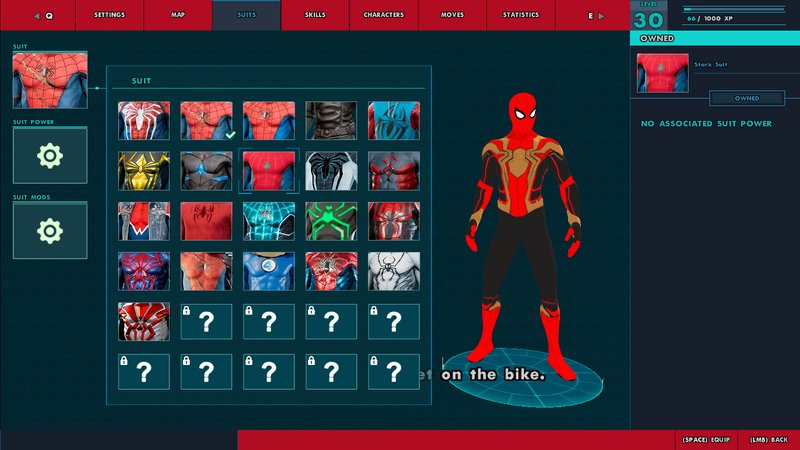Image resolution: width=800 pixels, height=450 pixels.
Task: Click the XP progress bar
Action: pos(734,9)
